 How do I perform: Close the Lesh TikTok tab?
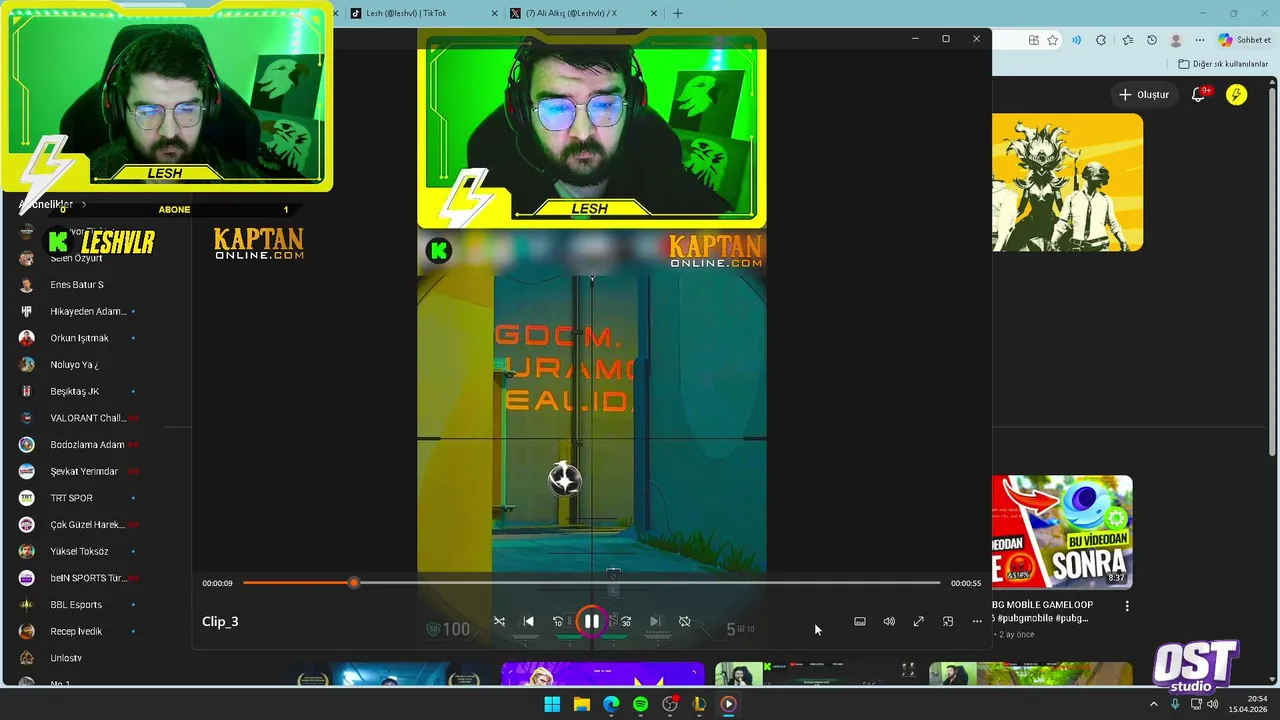(495, 13)
